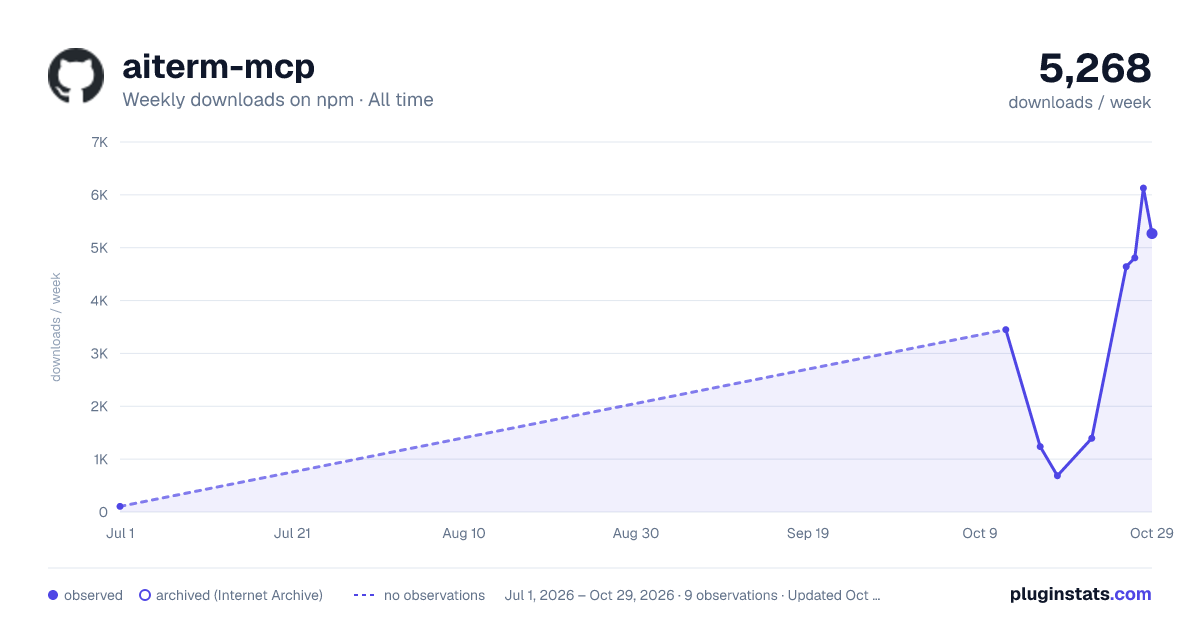Click the data point near 4.8K before the peak
Screen dimensions: 1200x630
1135,258
